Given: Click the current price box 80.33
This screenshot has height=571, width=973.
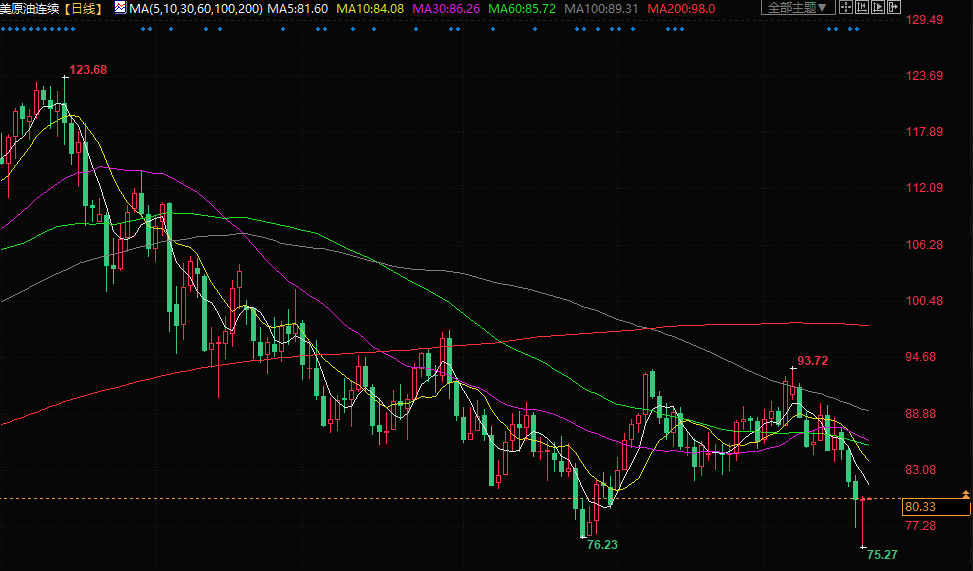Looking at the screenshot, I should [x=936, y=506].
